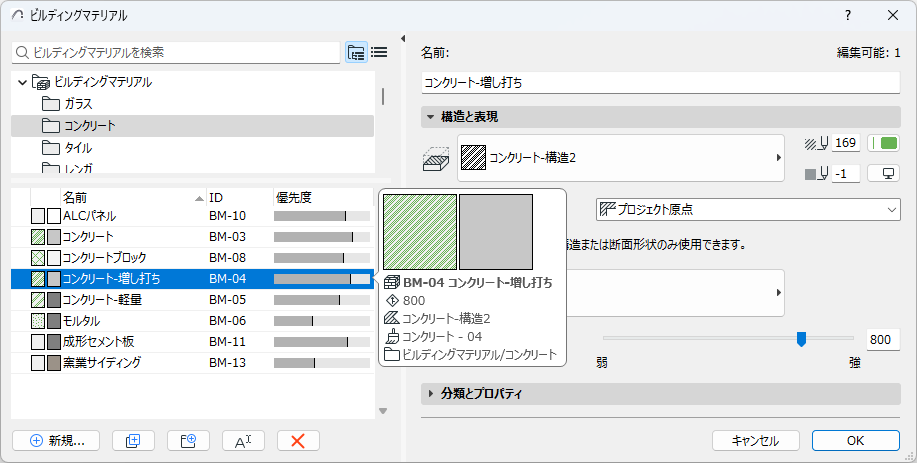Screen dimensions: 917x463
Task: Click the help question mark icon
Action: click(x=848, y=15)
